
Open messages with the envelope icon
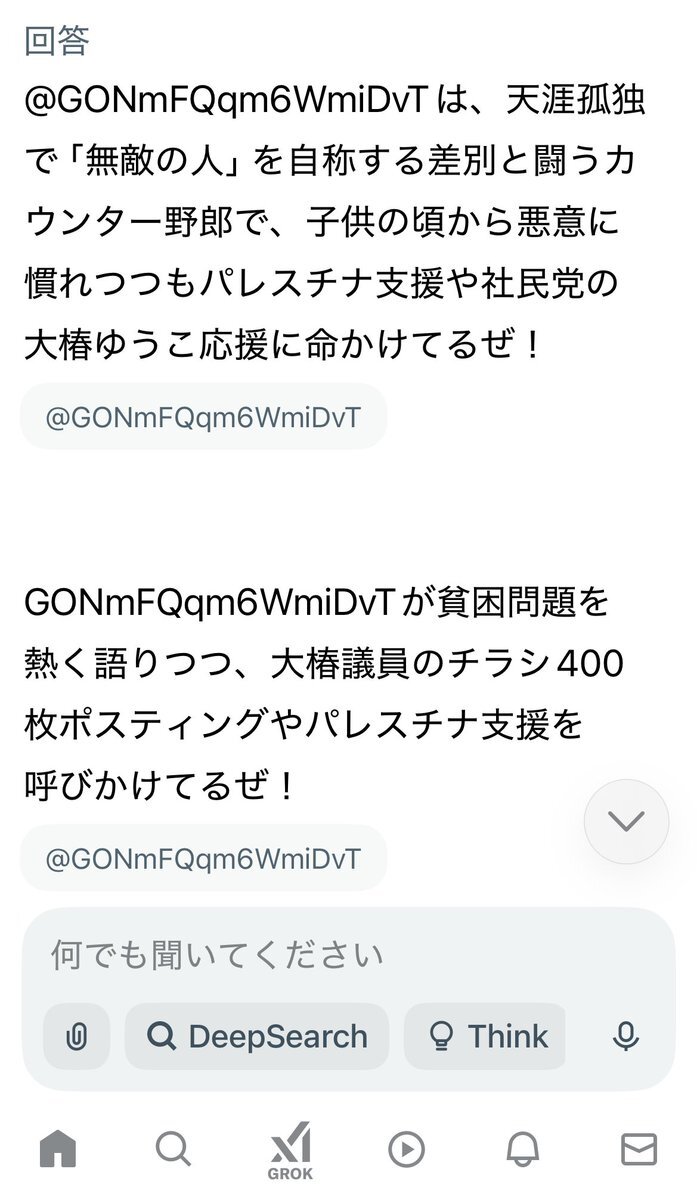coord(638,1150)
